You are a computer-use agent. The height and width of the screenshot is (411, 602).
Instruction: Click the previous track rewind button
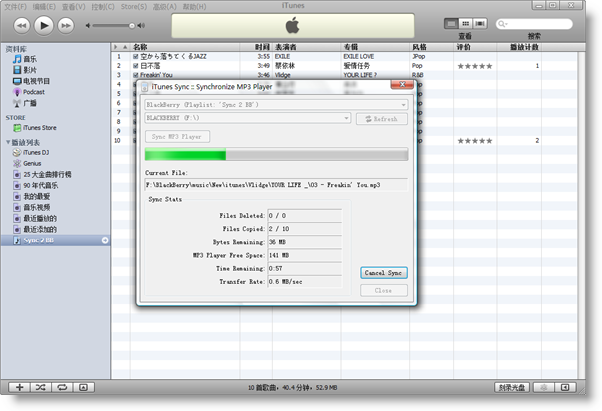point(22,26)
